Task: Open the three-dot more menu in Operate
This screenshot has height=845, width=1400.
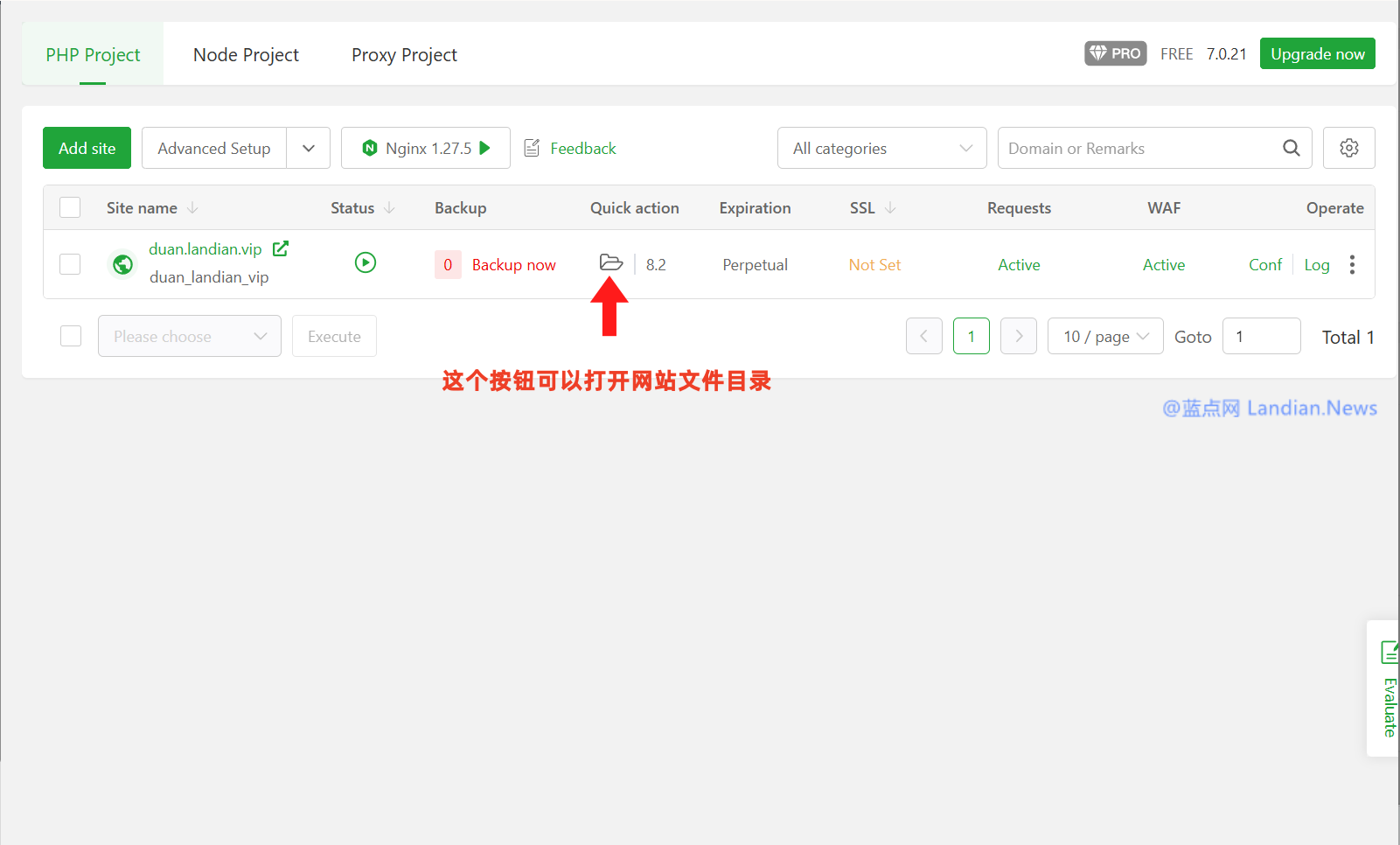Action: (x=1352, y=264)
